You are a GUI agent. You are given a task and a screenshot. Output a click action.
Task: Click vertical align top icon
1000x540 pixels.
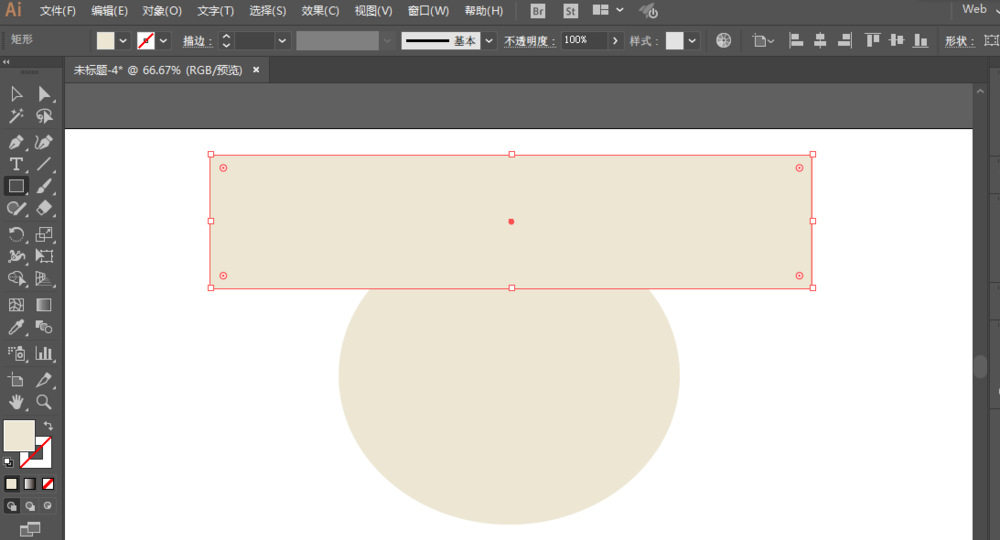(872, 41)
